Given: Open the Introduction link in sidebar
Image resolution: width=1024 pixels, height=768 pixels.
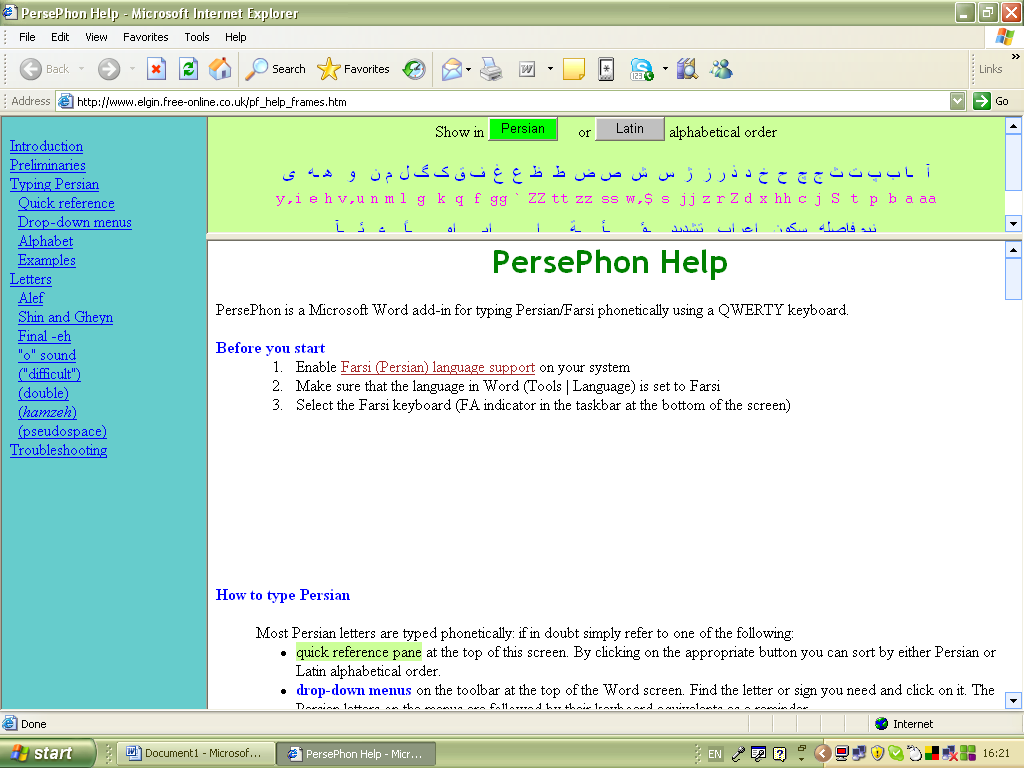Looking at the screenshot, I should click(46, 146).
